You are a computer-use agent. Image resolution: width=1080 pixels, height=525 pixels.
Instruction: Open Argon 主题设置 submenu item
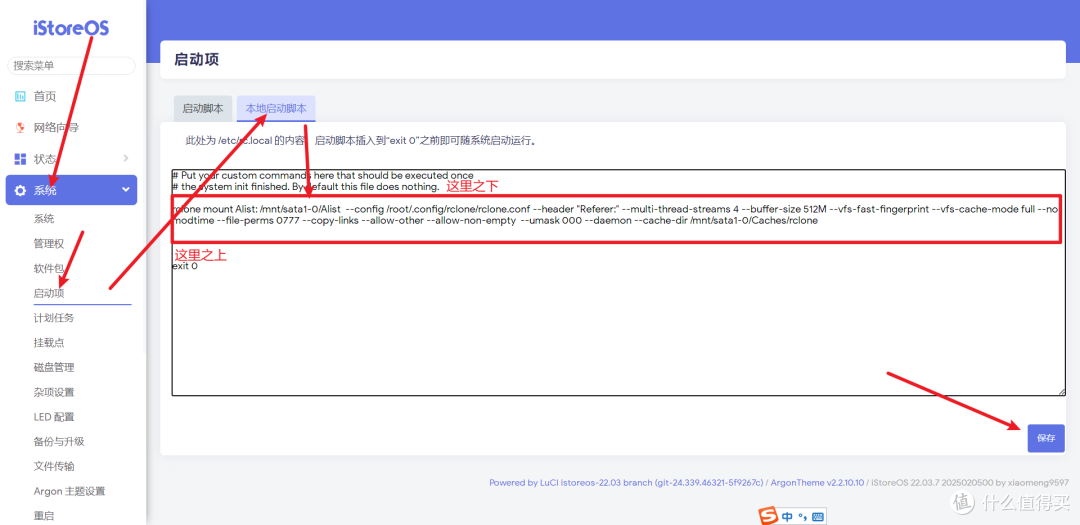69,491
